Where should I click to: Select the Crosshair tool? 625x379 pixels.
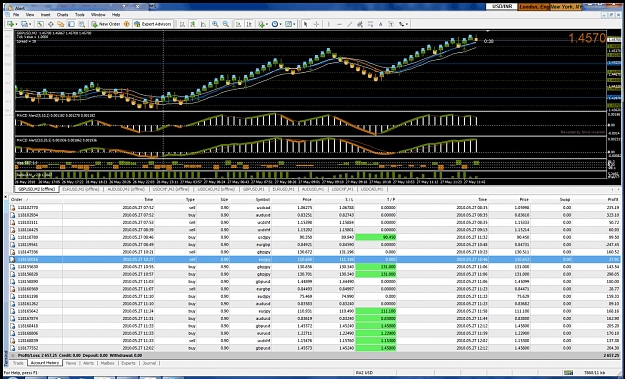[x=316, y=24]
